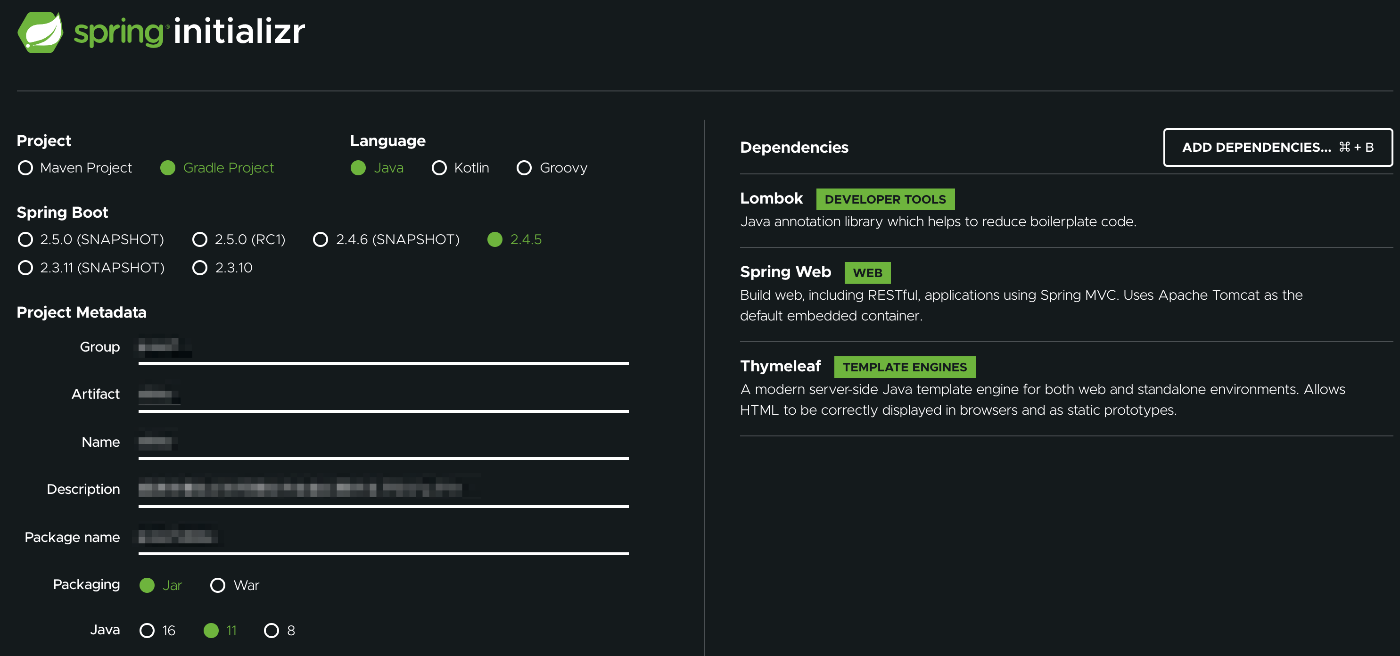Select Java version 8

coord(271,631)
